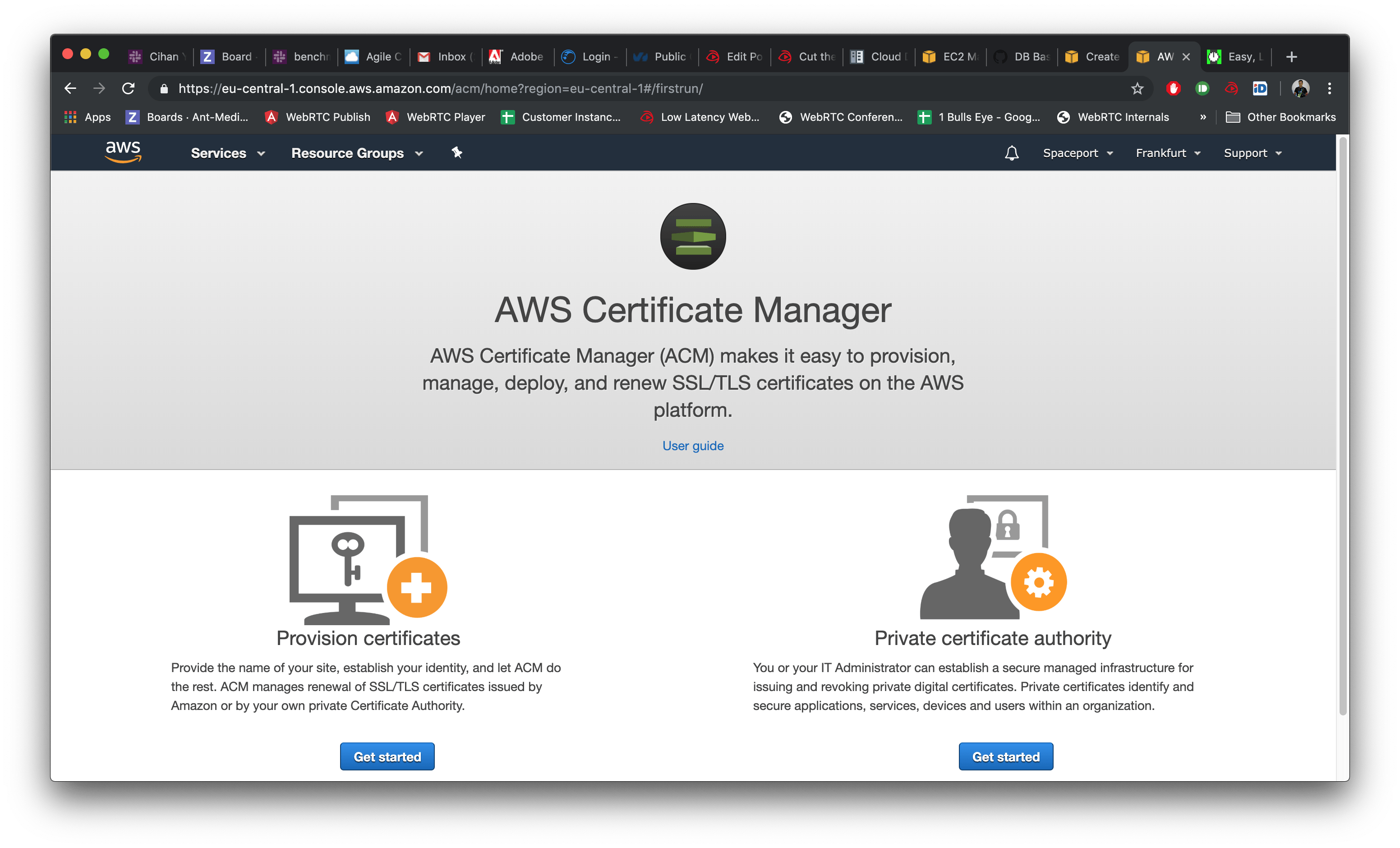Switch to the benchr Slack tab

click(x=302, y=57)
